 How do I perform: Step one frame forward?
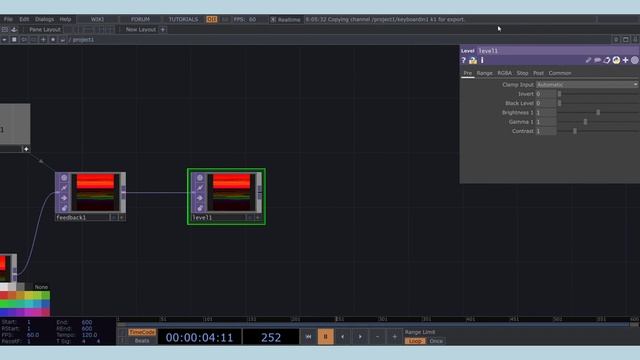pos(360,337)
